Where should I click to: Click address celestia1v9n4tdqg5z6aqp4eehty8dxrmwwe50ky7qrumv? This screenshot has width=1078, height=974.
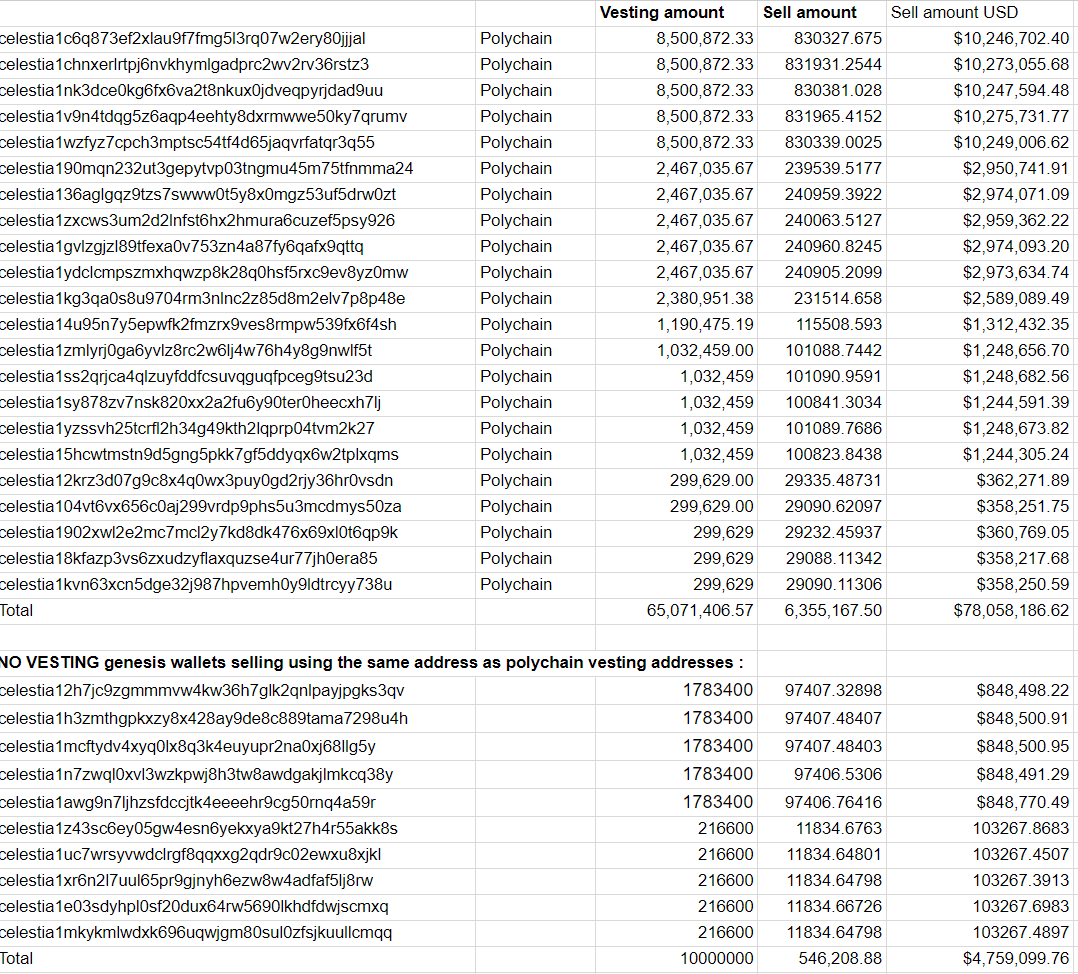click(204, 117)
